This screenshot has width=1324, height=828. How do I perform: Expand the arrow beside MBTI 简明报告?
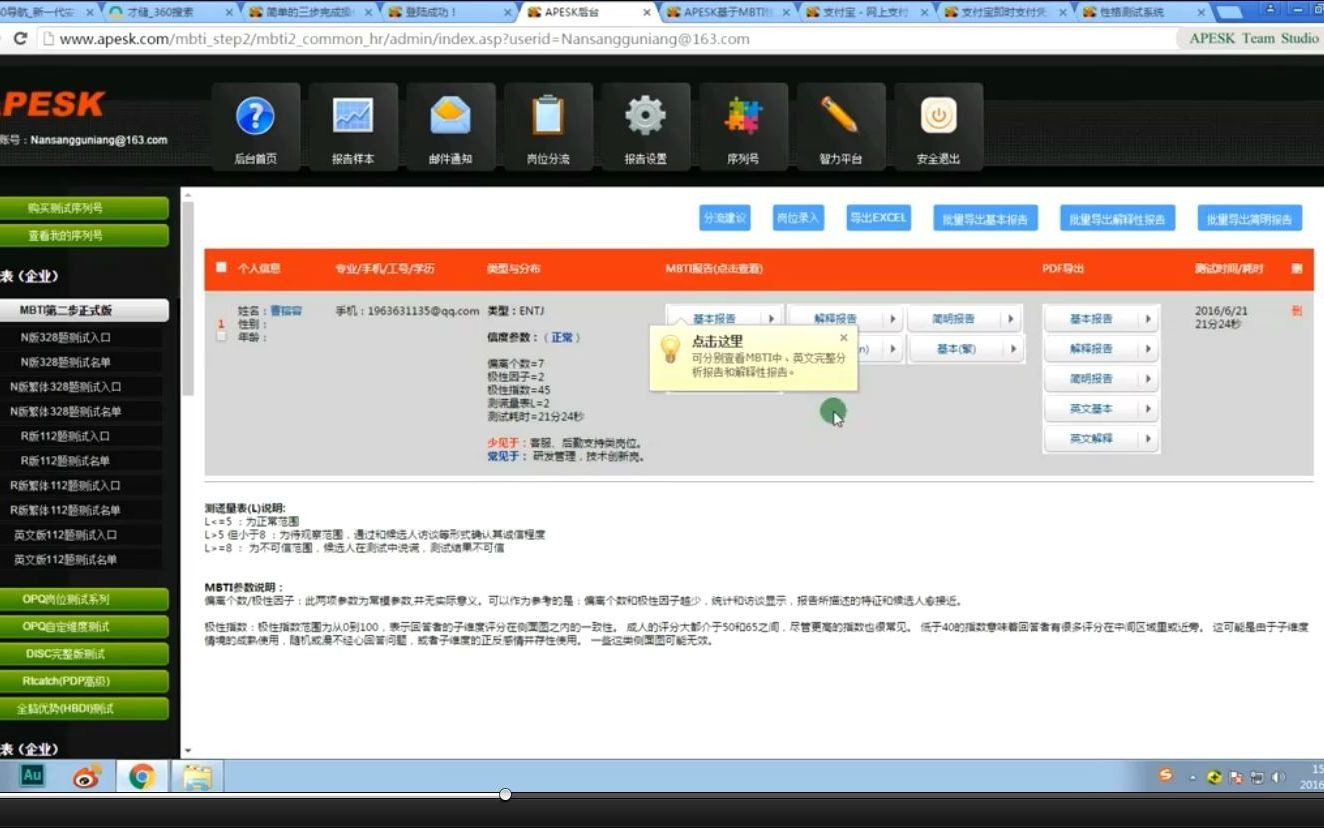pyautogui.click(x=1012, y=319)
